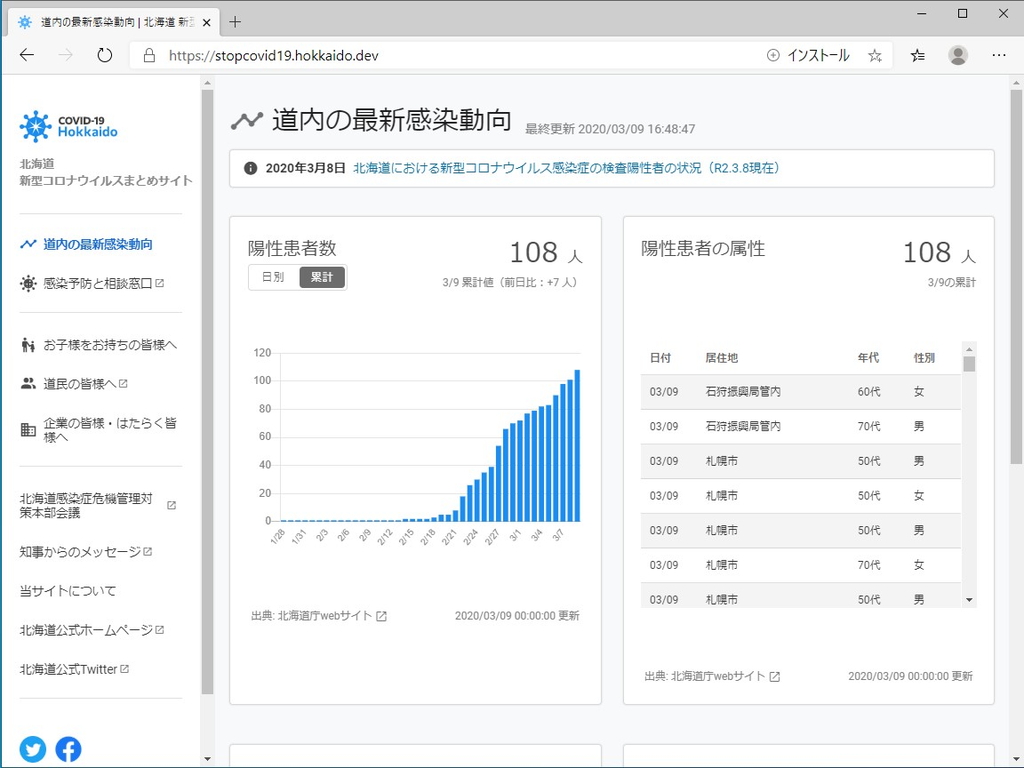
Task: Click the COVID-19 Hokkaido logo icon
Action: pyautogui.click(x=35, y=126)
